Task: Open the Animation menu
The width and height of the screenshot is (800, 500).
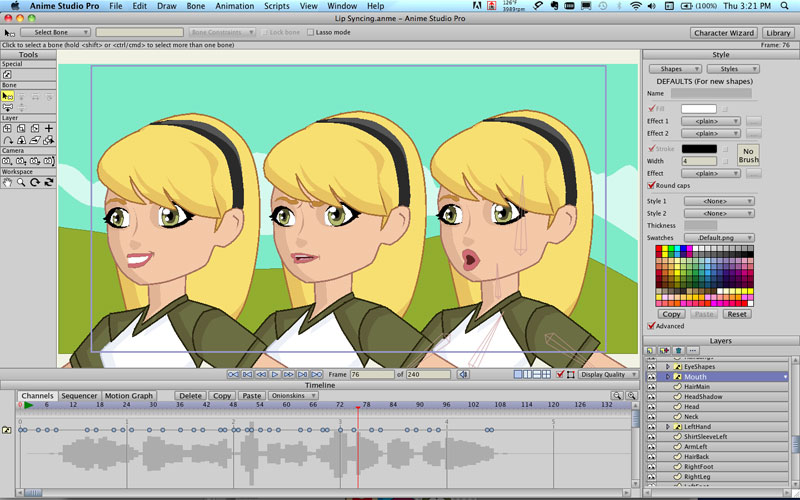Action: [235, 6]
